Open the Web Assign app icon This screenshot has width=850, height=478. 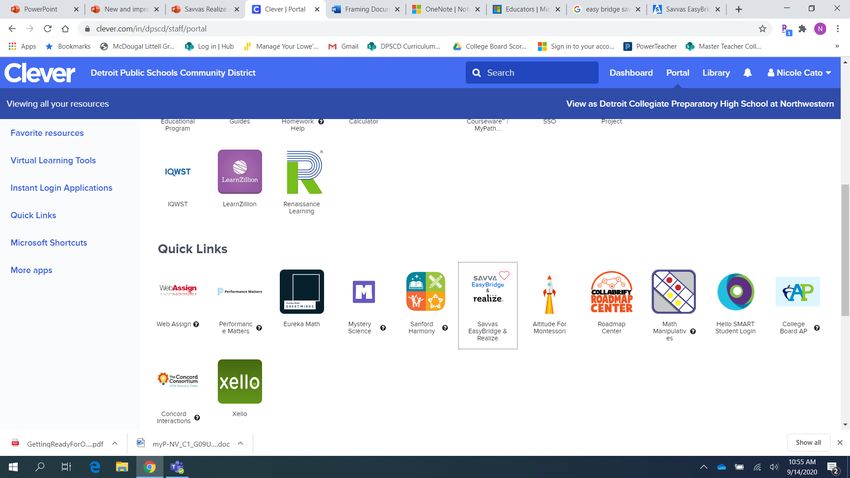(178, 292)
